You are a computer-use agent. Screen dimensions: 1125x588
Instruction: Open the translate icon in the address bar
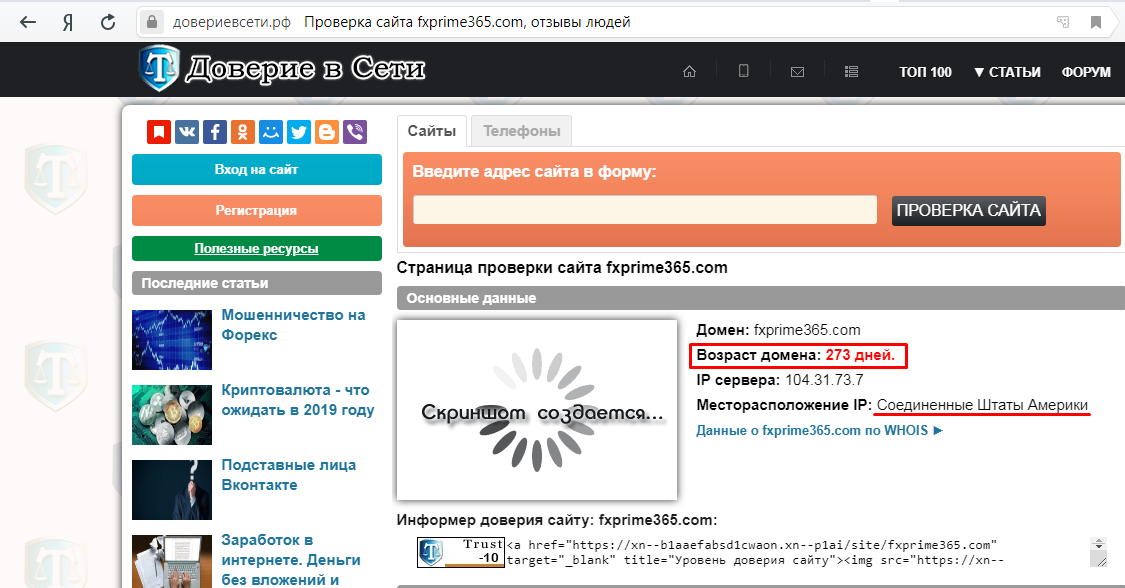tap(1063, 22)
